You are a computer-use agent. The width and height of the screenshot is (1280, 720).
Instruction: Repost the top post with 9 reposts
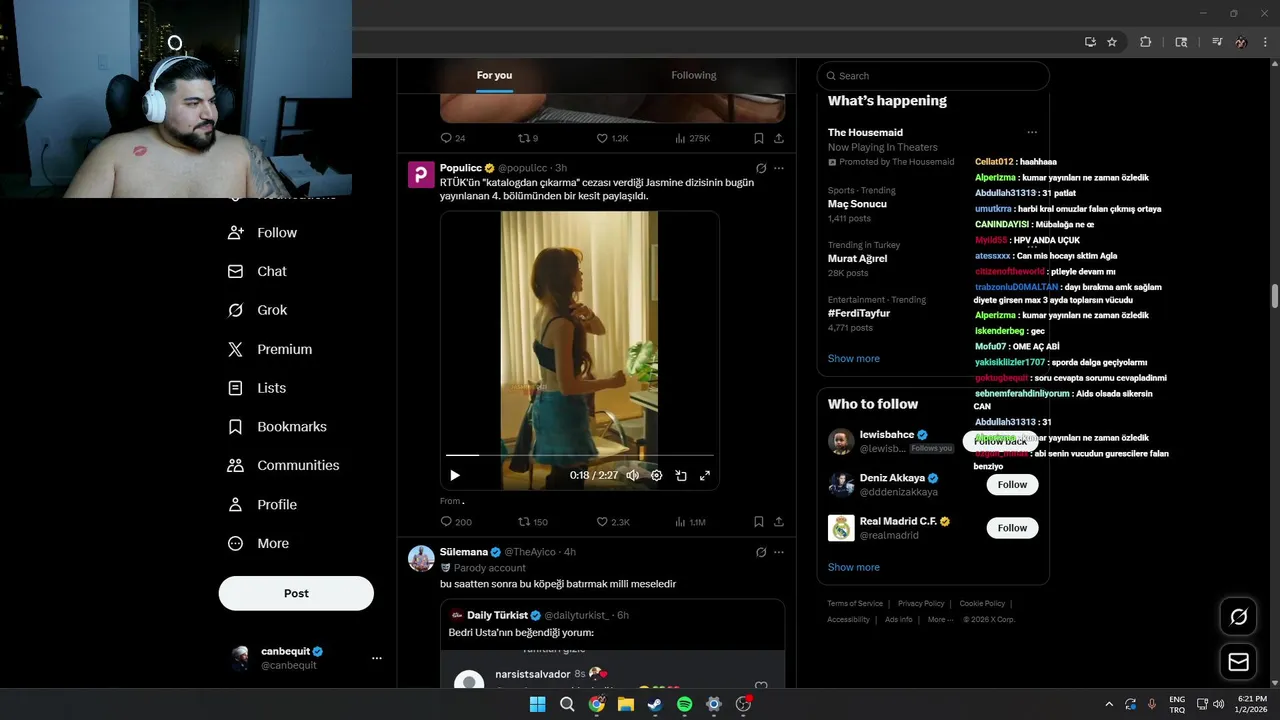[x=528, y=138]
